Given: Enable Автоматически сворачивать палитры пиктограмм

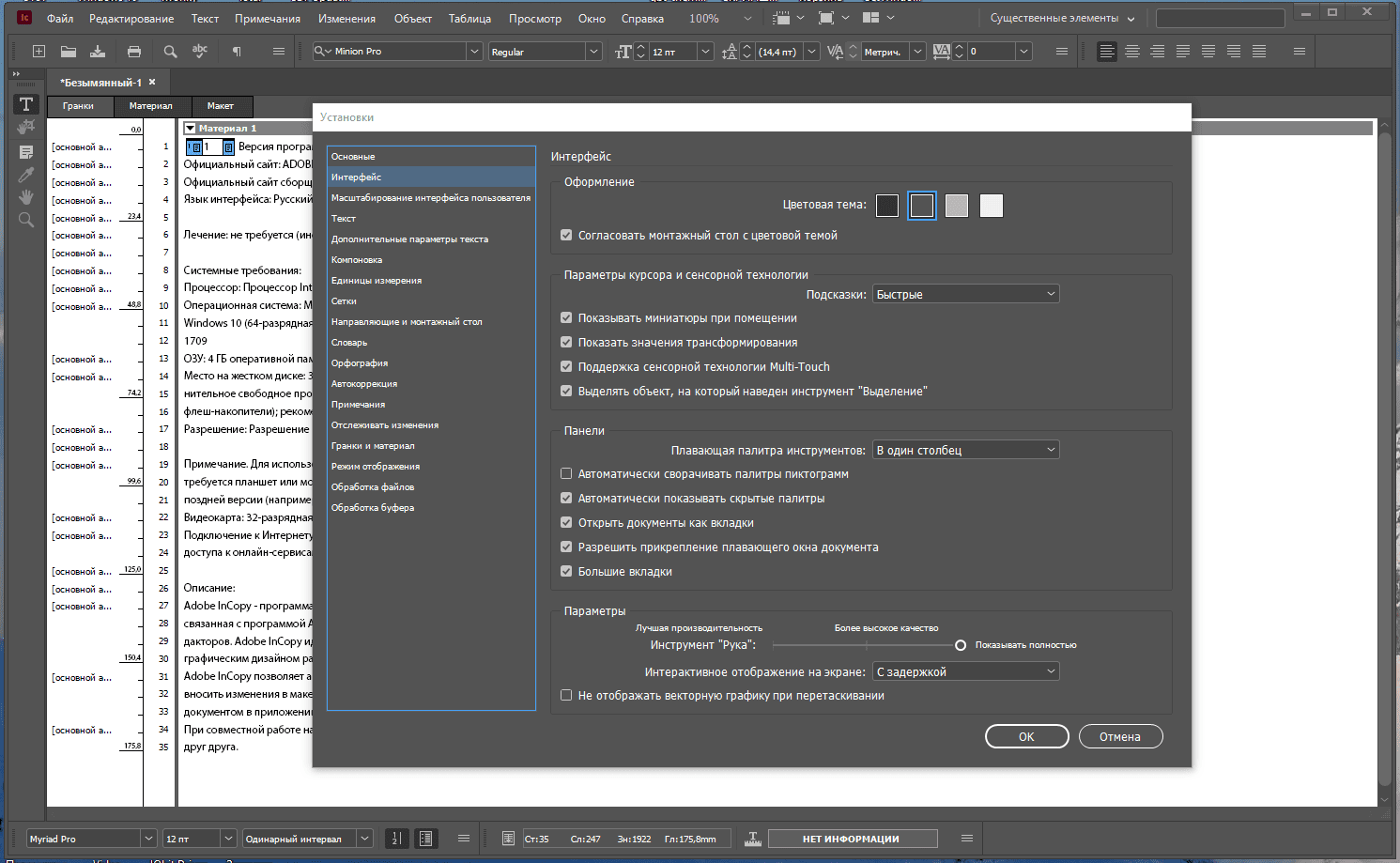Looking at the screenshot, I should (566, 474).
